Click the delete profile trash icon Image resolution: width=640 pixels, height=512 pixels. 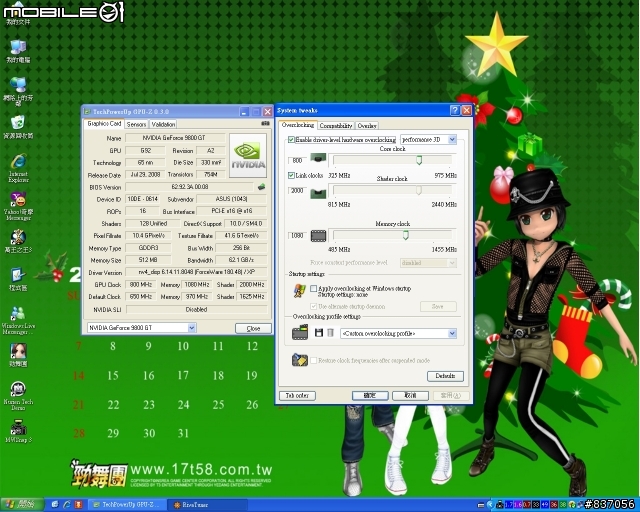pyautogui.click(x=330, y=333)
